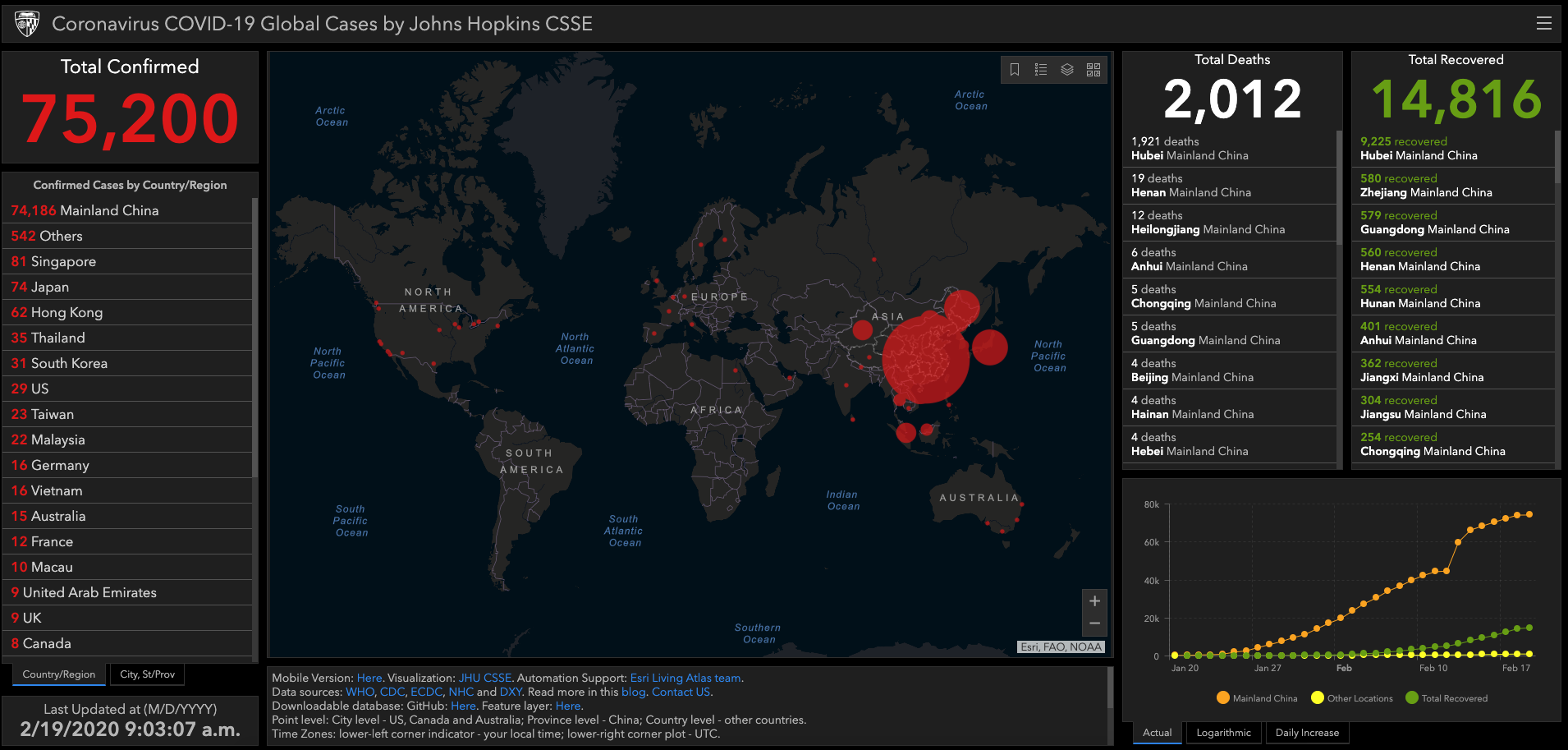
Task: Switch to the City, St/Prov tab
Action: [147, 674]
